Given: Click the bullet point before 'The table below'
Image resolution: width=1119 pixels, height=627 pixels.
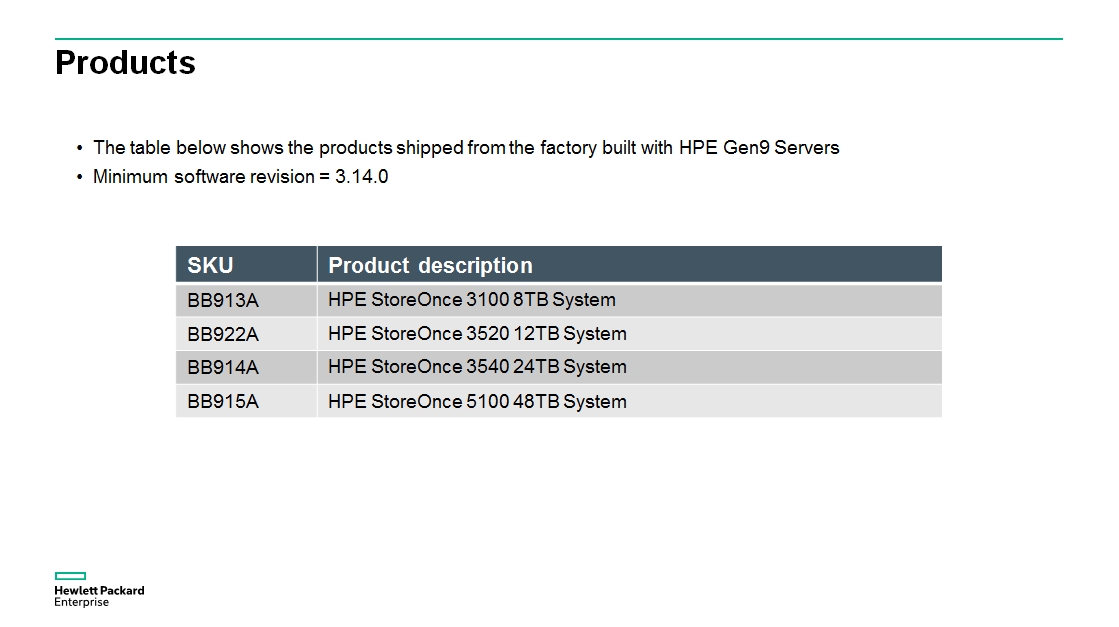Looking at the screenshot, I should point(79,148).
